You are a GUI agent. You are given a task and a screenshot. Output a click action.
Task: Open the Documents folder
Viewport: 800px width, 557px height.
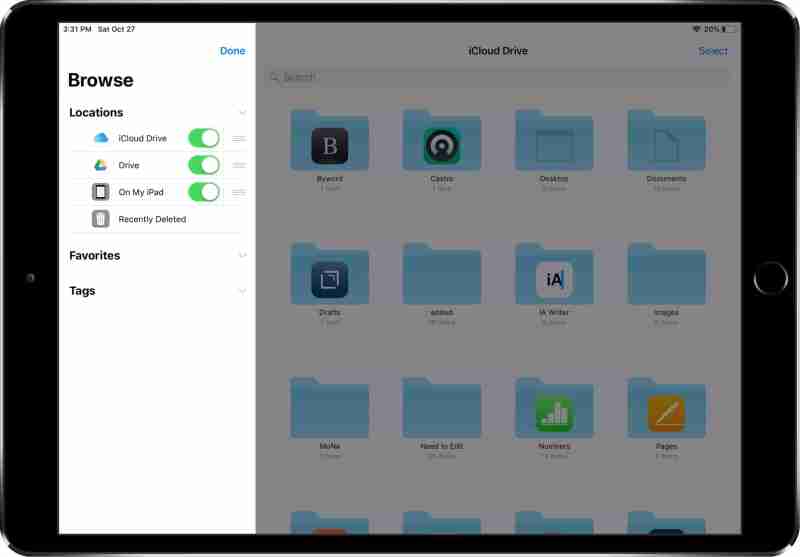tap(666, 141)
